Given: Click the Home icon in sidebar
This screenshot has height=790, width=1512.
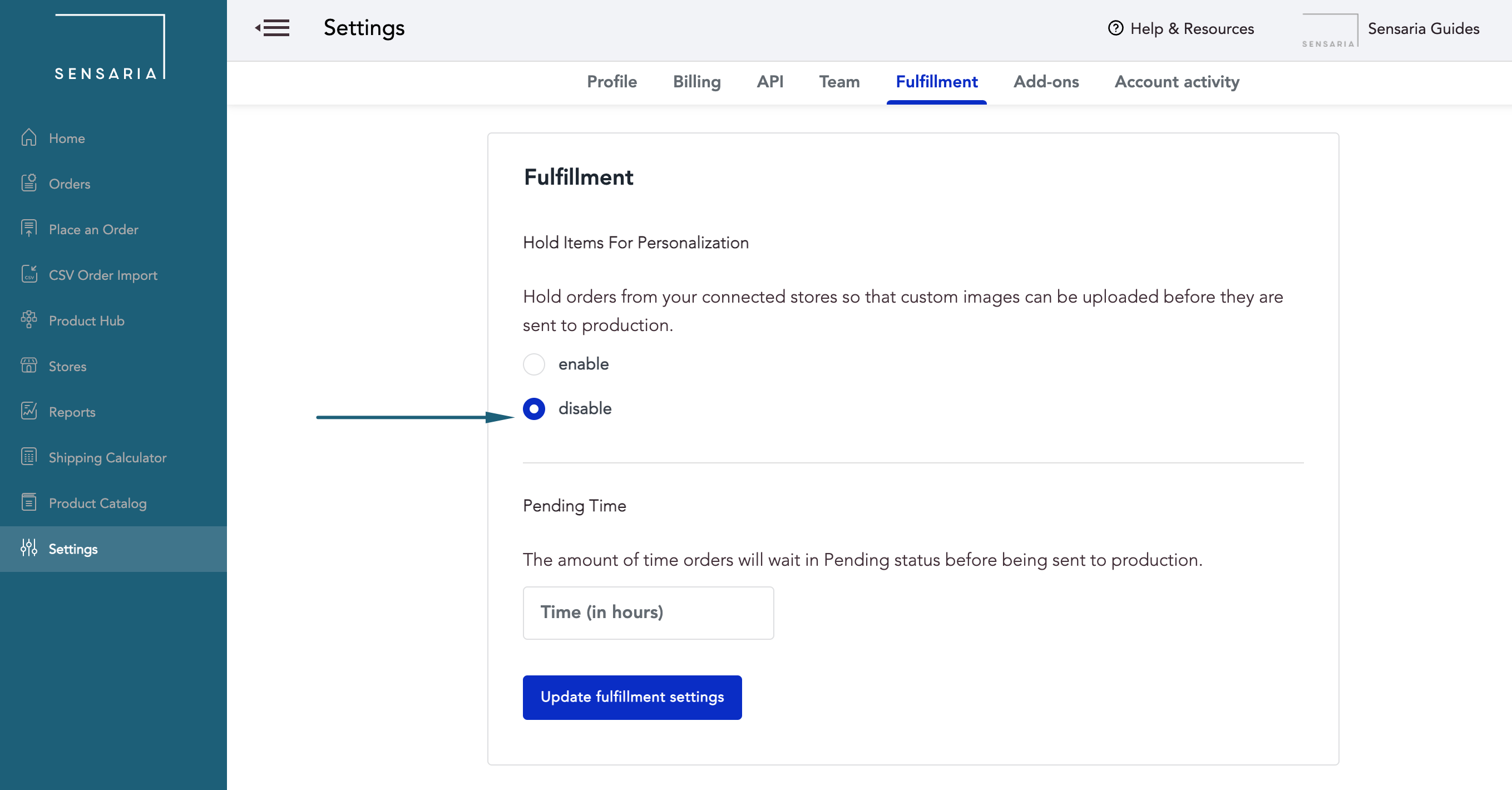Looking at the screenshot, I should (x=29, y=137).
